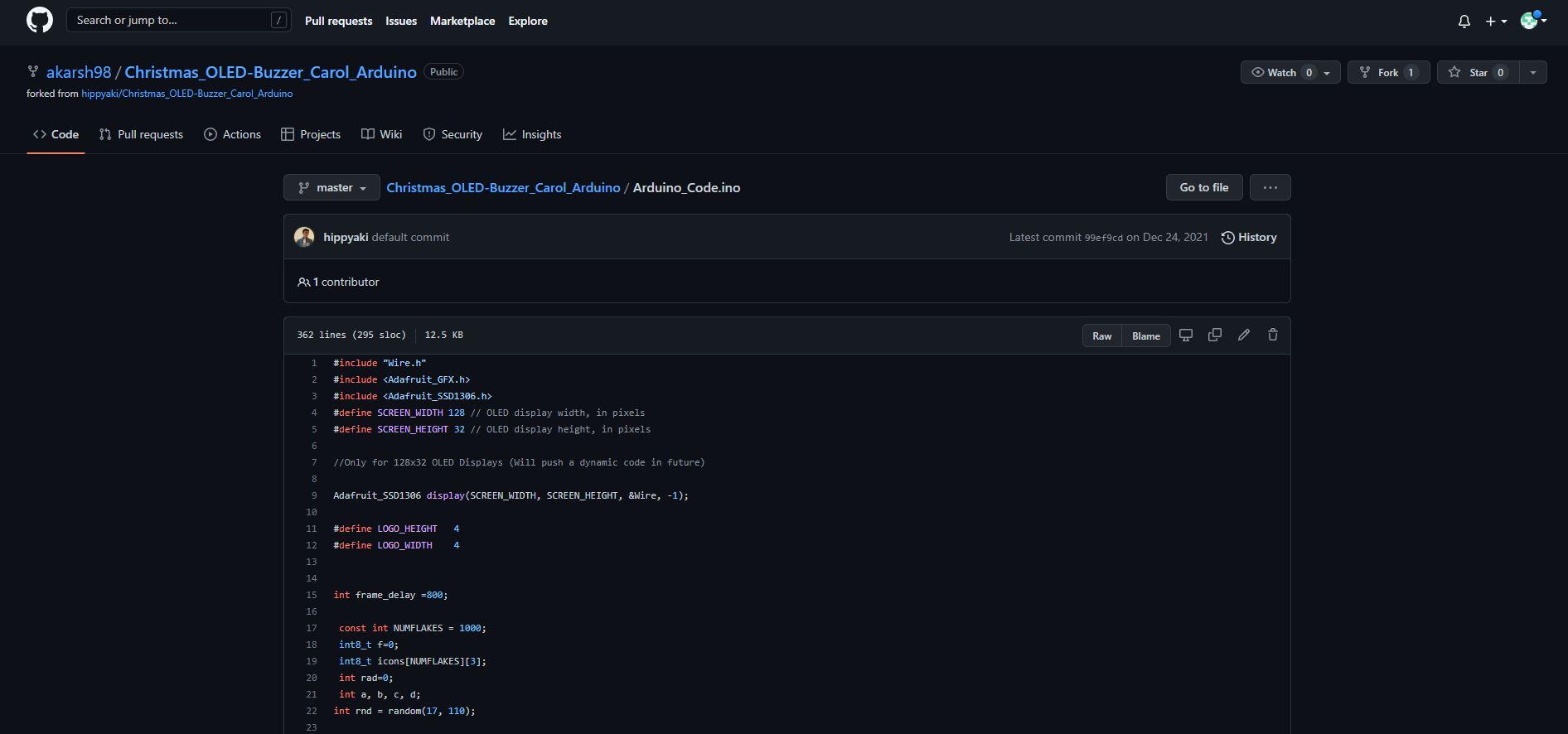View commit History
This screenshot has width=1568, height=734.
(x=1248, y=238)
